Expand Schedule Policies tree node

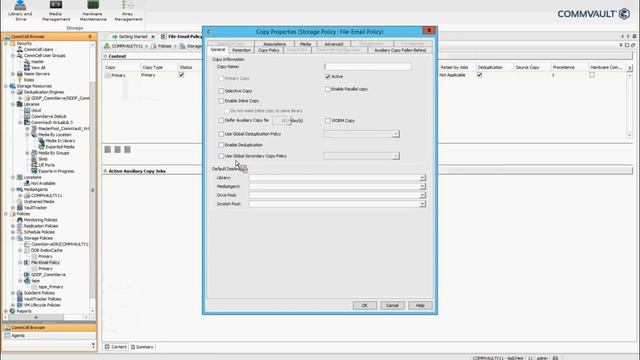[13, 232]
